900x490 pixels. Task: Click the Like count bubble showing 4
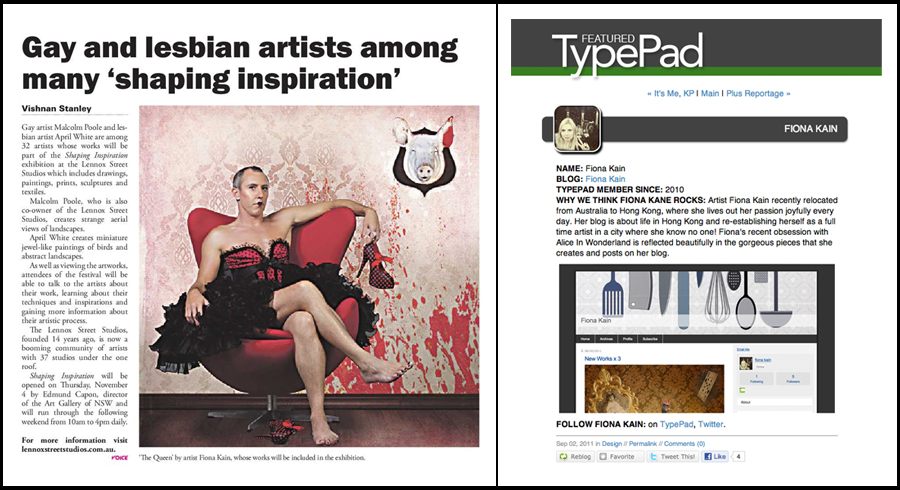coord(738,457)
